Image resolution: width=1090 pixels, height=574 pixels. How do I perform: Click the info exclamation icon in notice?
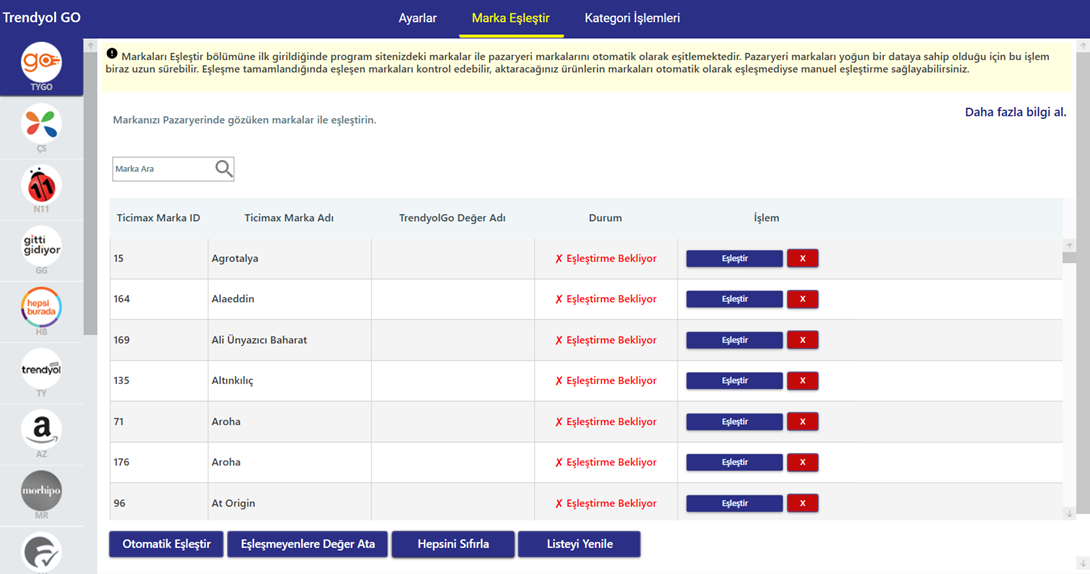(x=111, y=54)
